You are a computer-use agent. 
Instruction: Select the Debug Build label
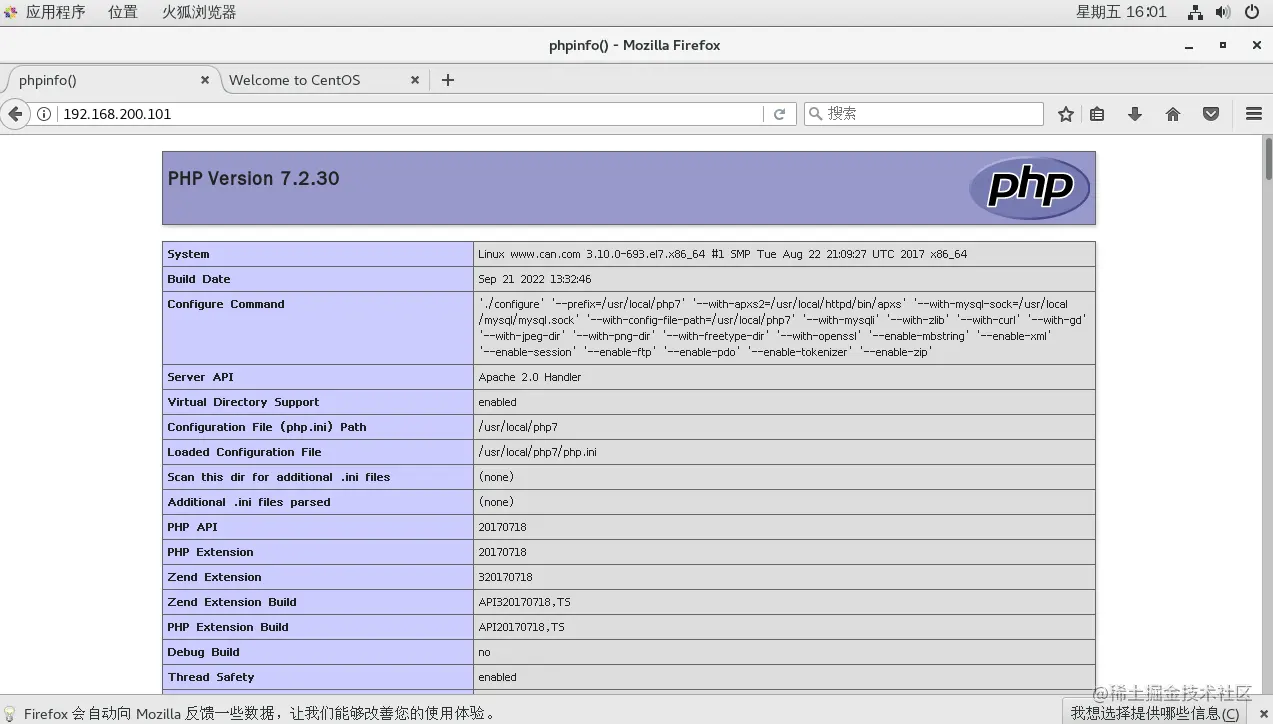click(203, 652)
